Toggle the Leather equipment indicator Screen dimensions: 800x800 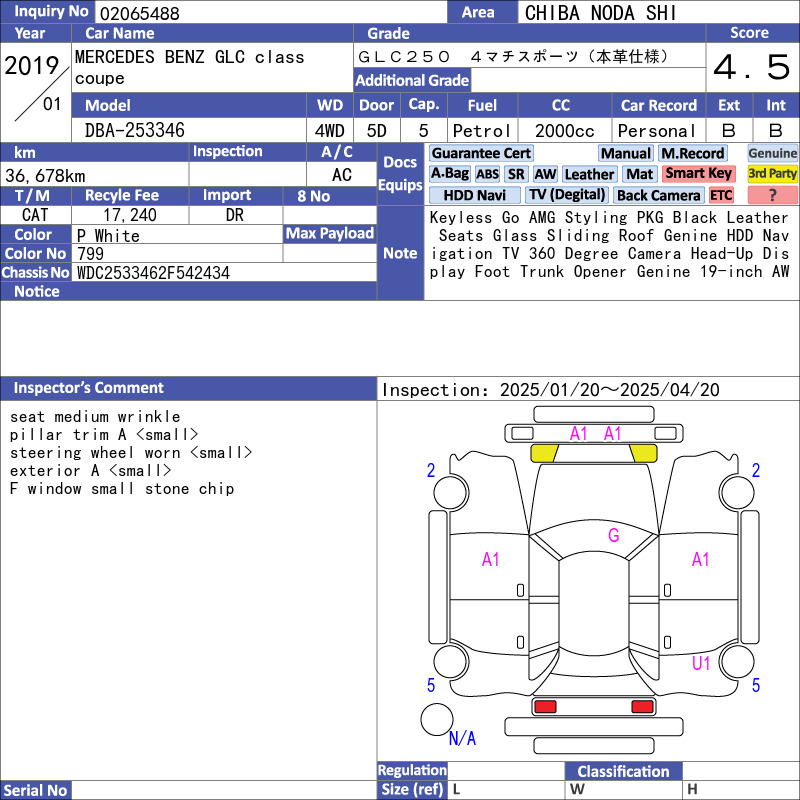(589, 174)
